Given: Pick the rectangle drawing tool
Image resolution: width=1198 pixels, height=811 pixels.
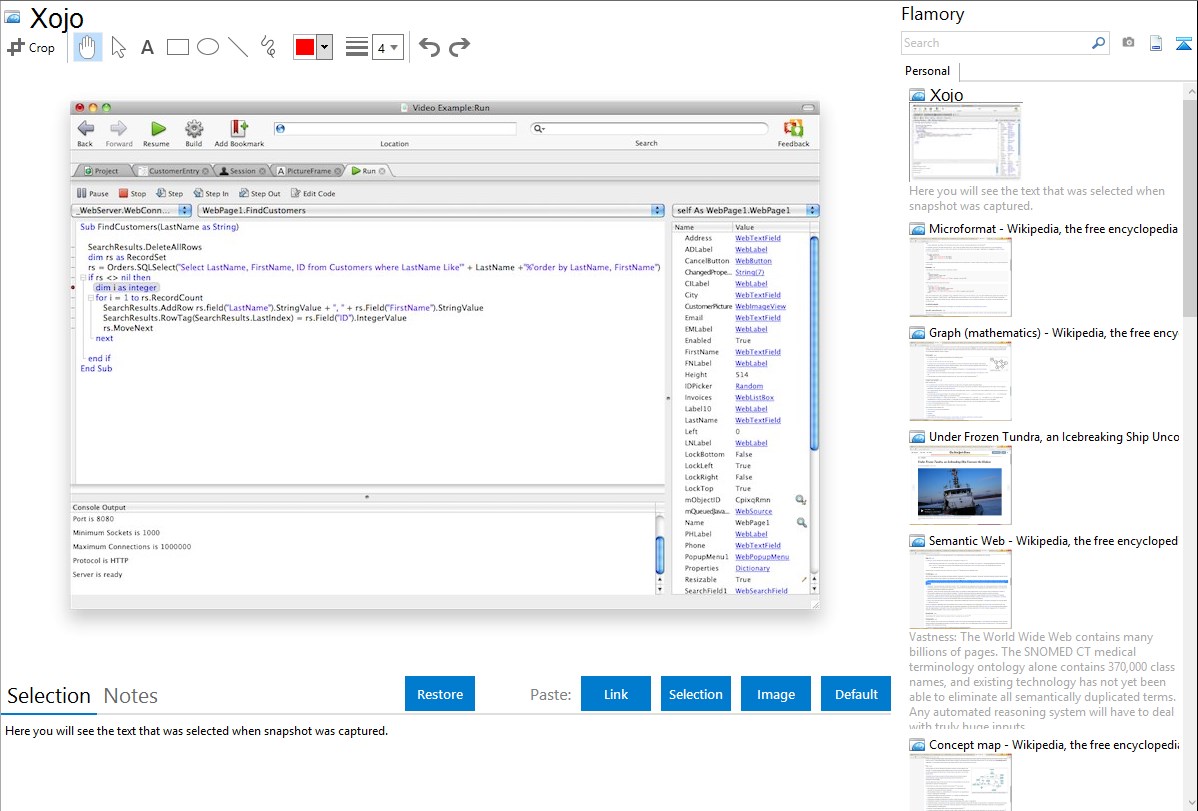Looking at the screenshot, I should (x=177, y=47).
